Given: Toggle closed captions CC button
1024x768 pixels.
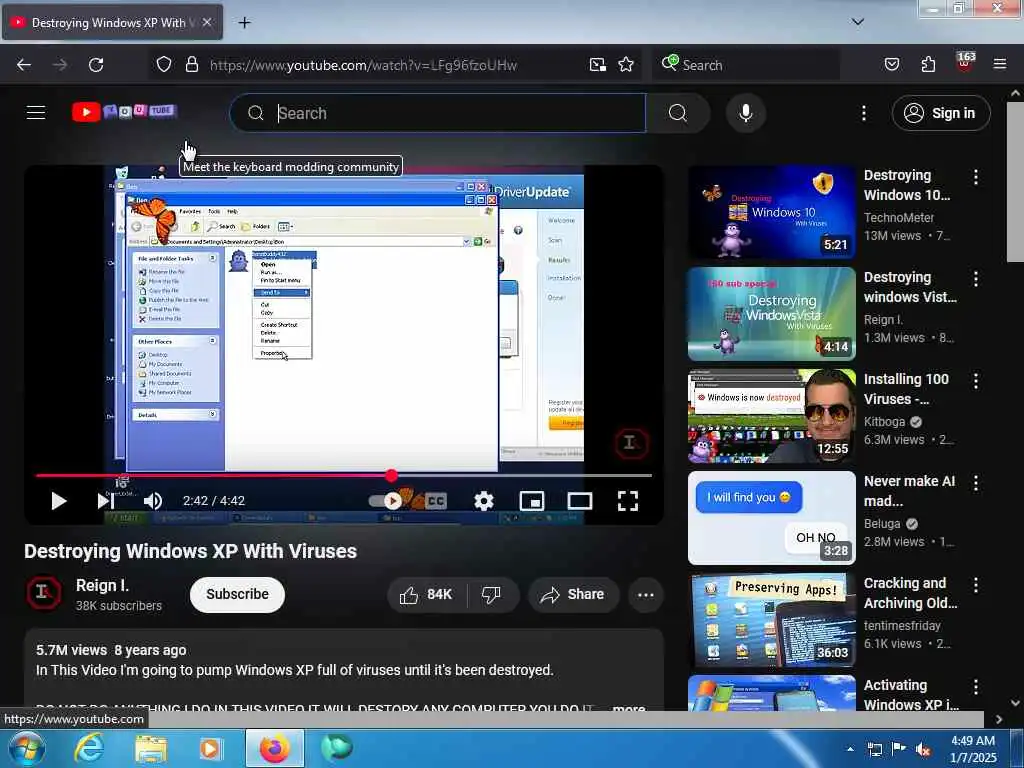Looking at the screenshot, I should click(x=436, y=501).
